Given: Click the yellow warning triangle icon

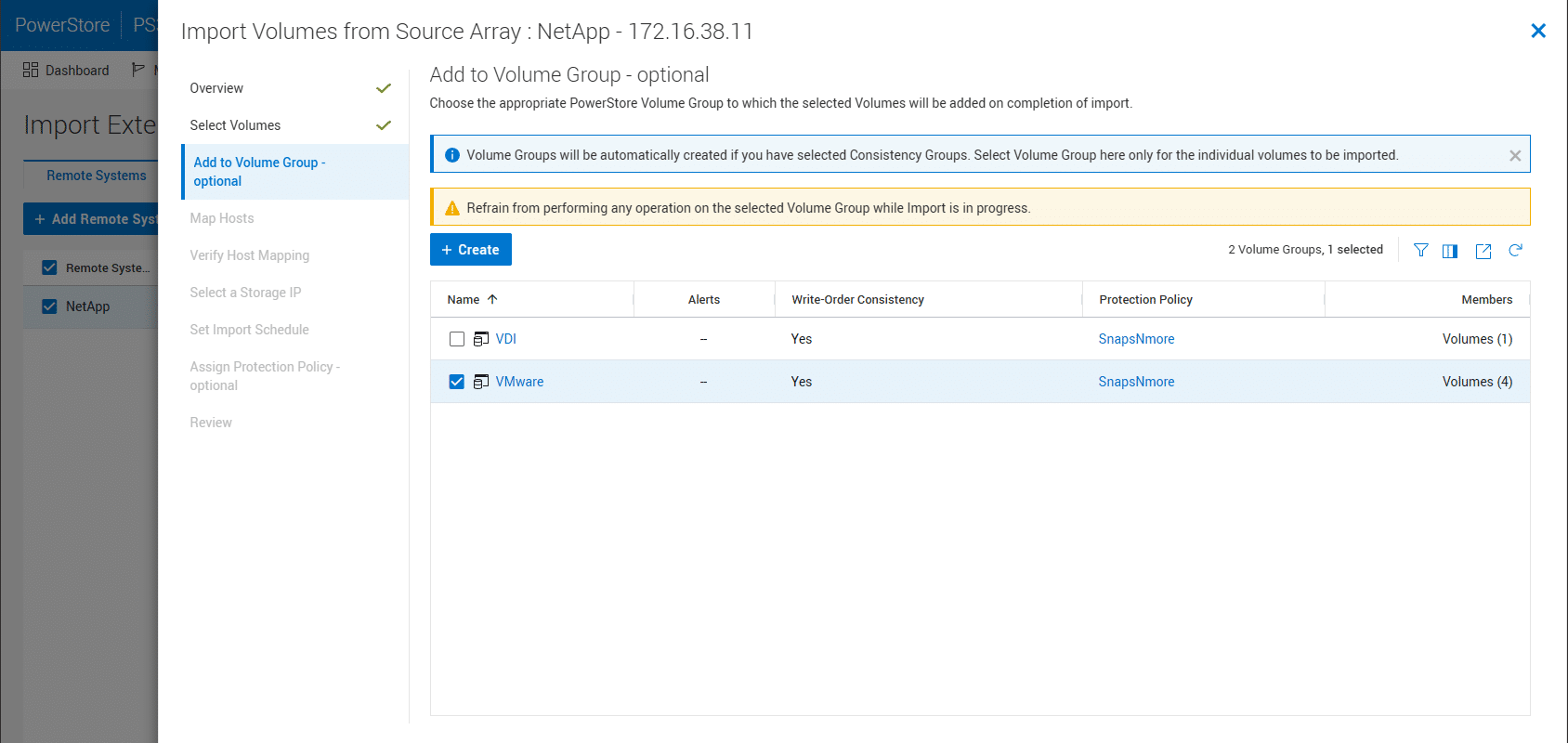Looking at the screenshot, I should click(452, 208).
